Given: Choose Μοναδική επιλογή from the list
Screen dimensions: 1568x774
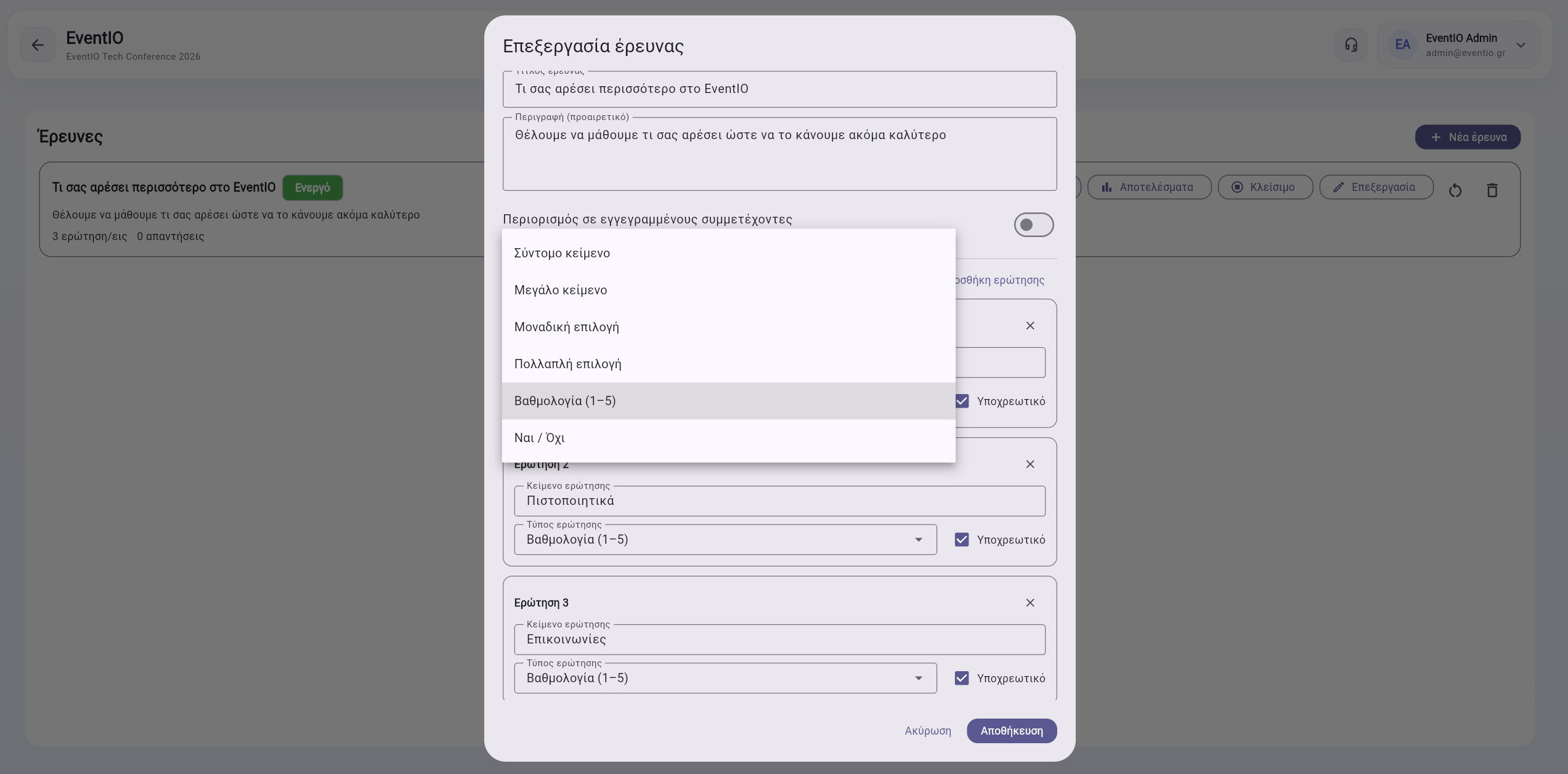Looking at the screenshot, I should point(729,328).
